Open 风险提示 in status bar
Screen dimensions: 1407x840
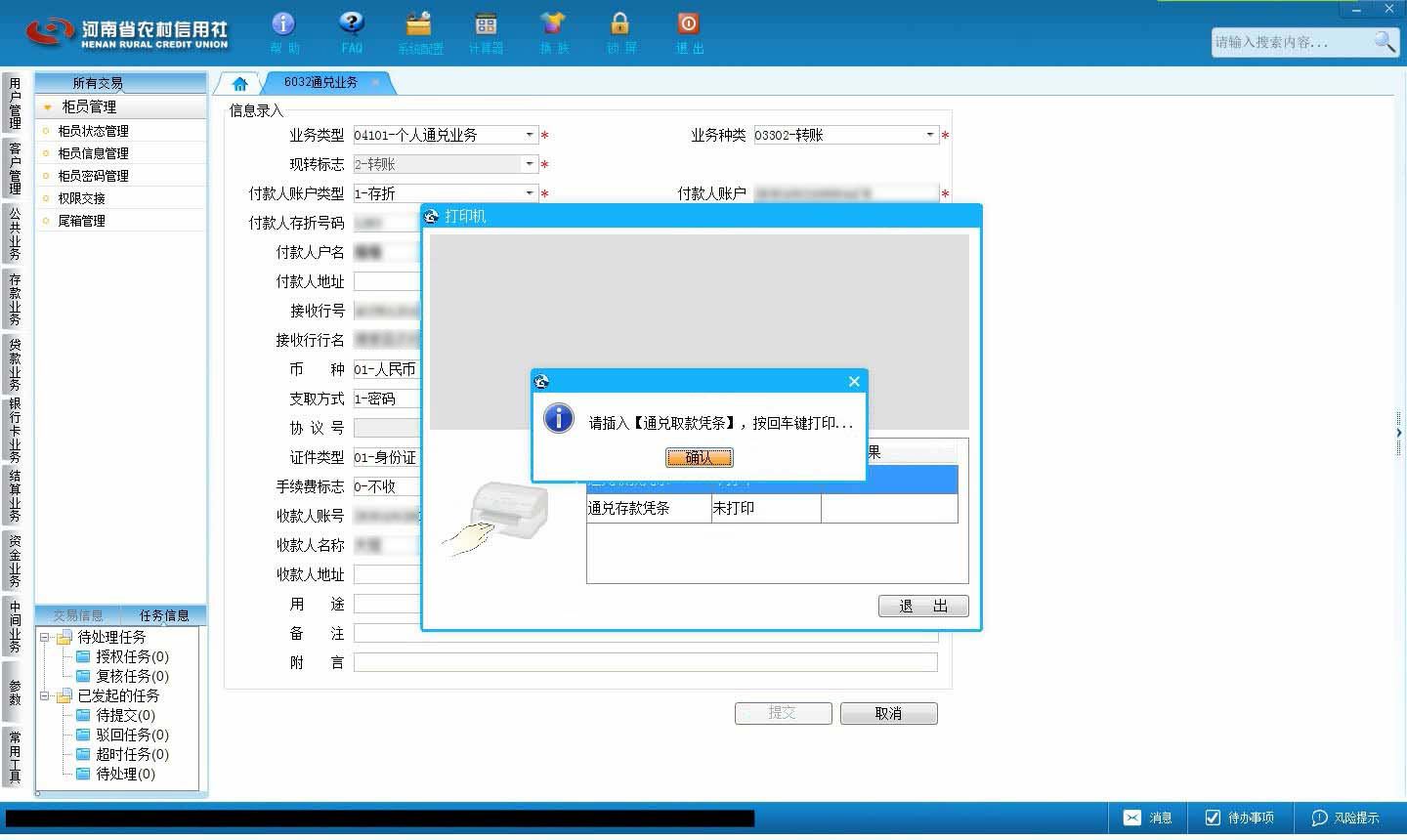[x=1345, y=818]
